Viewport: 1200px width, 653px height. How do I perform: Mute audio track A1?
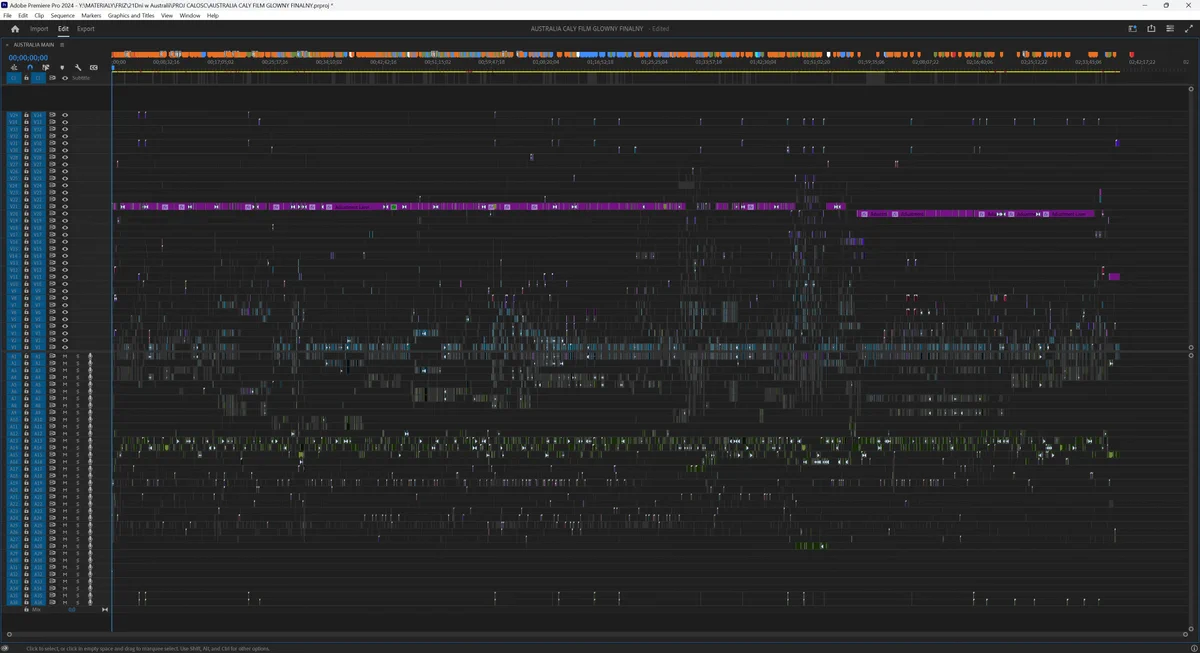click(x=65, y=356)
